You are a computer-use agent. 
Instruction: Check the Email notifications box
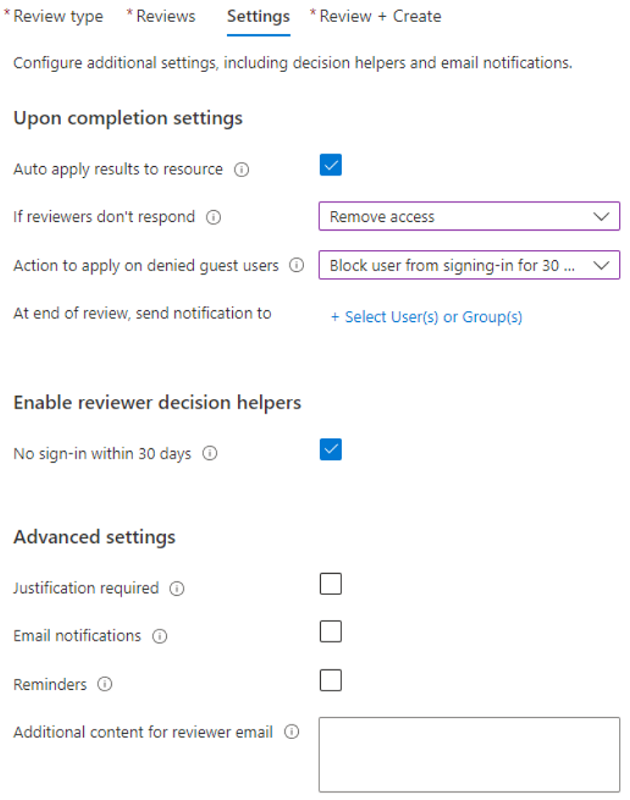pyautogui.click(x=330, y=632)
